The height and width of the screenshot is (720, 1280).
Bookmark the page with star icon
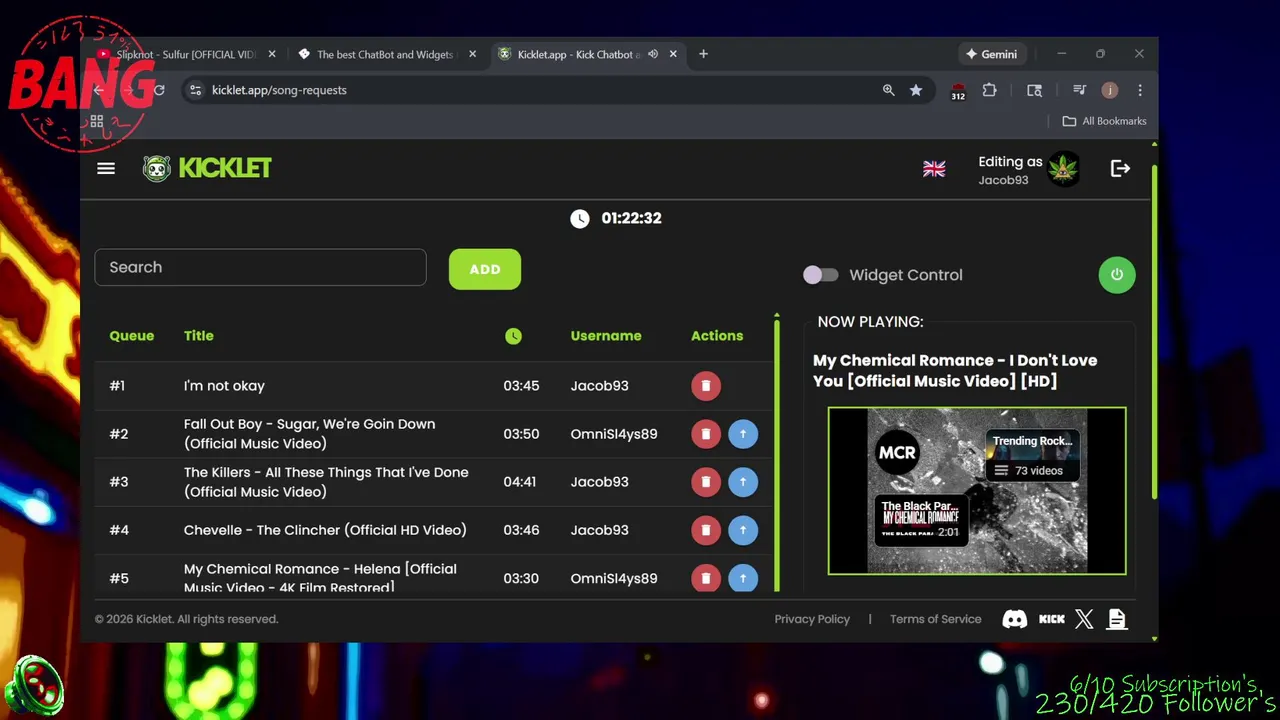coord(916,90)
